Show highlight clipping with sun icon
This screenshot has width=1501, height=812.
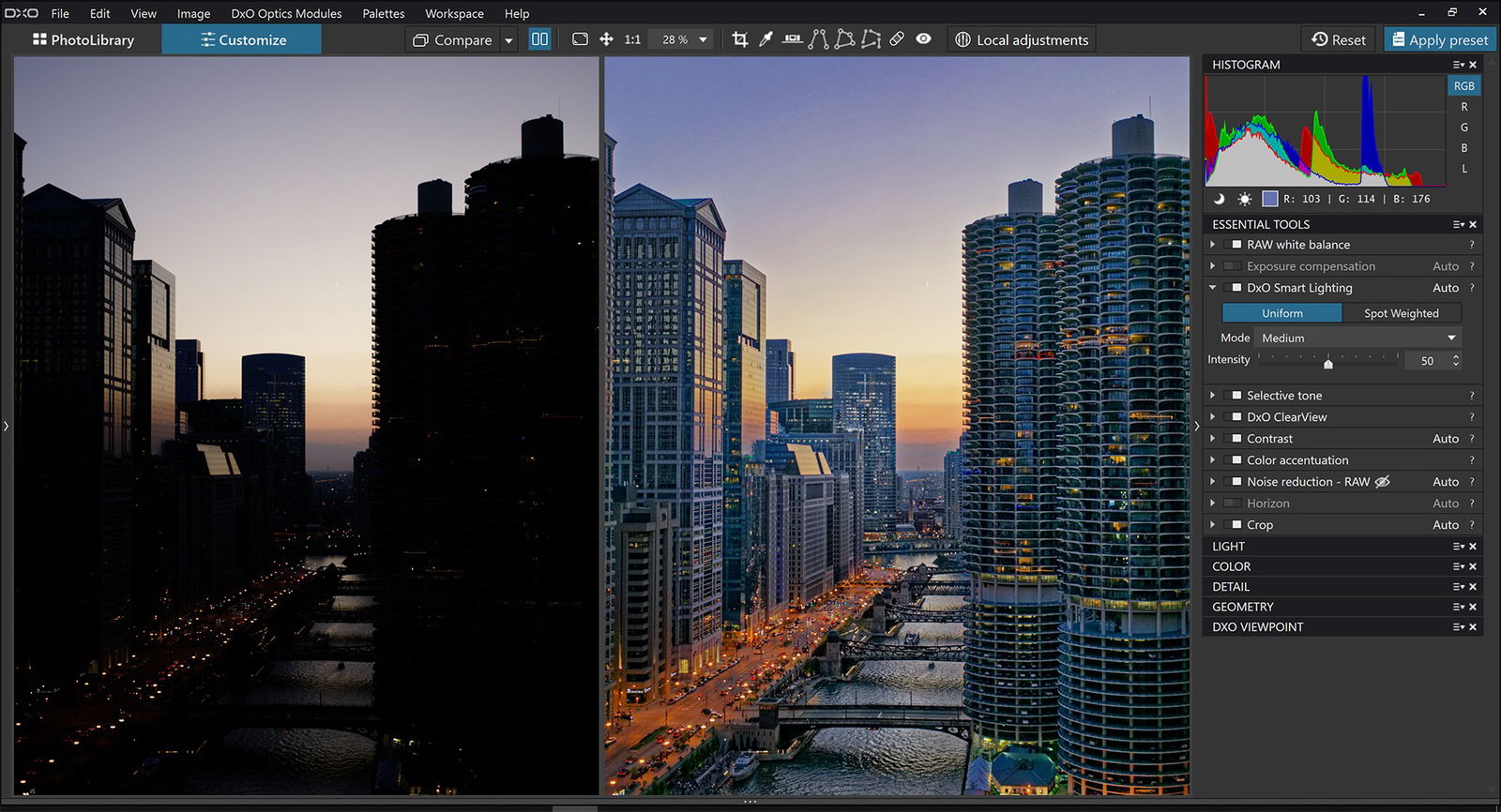pyautogui.click(x=1244, y=199)
